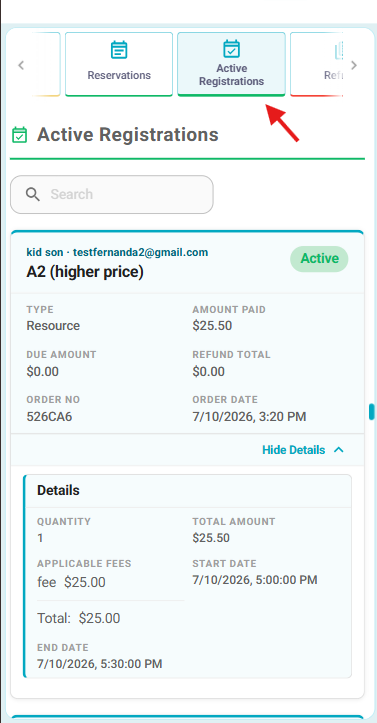Click the Active Registrations tab icon
The height and width of the screenshot is (723, 377).
pyautogui.click(x=231, y=48)
